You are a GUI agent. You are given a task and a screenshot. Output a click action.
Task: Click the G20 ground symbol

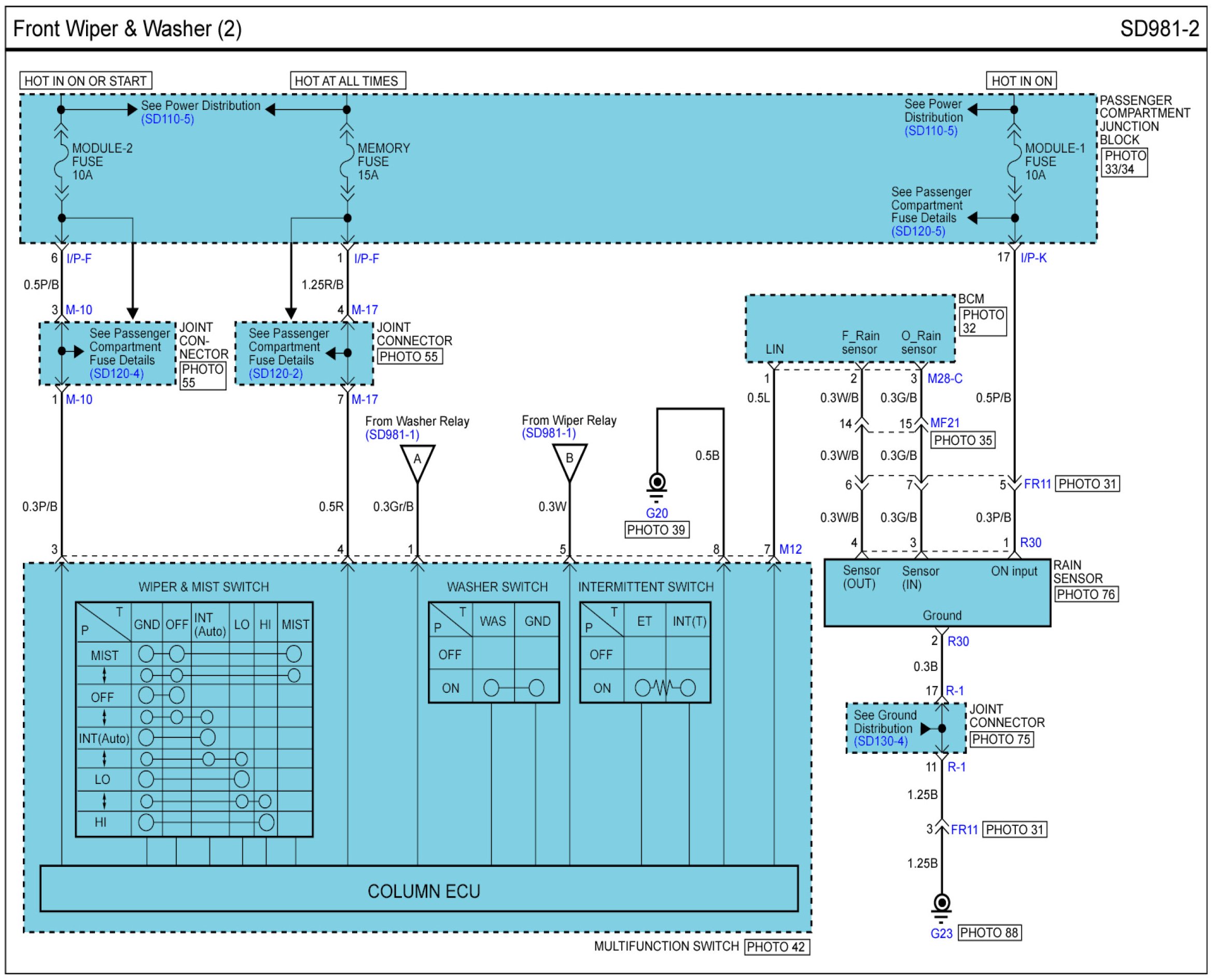click(x=657, y=485)
